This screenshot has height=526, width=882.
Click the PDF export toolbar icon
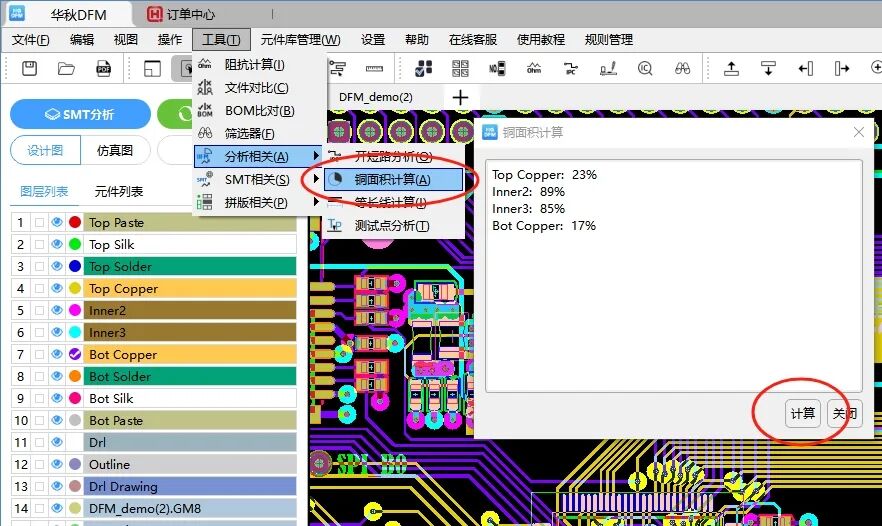pyautogui.click(x=103, y=68)
